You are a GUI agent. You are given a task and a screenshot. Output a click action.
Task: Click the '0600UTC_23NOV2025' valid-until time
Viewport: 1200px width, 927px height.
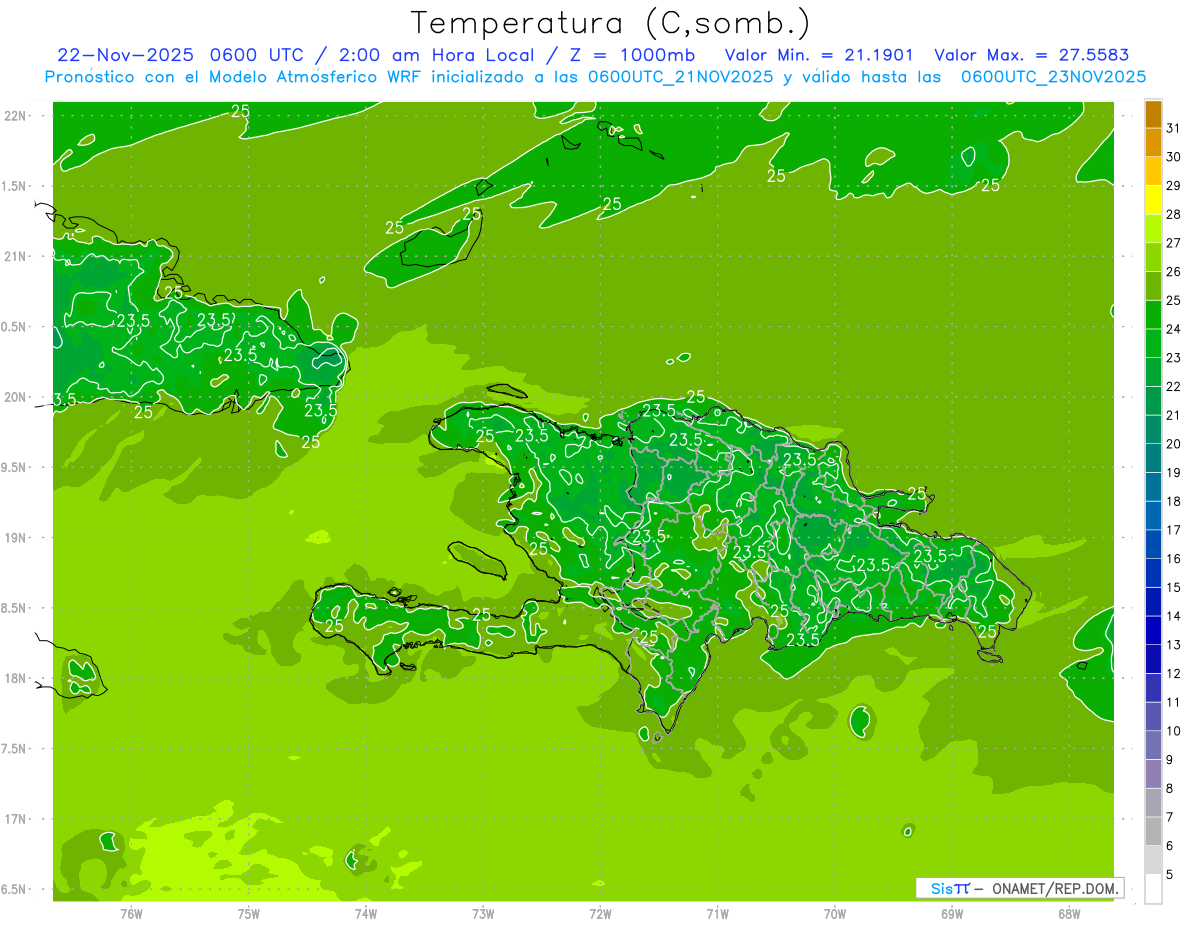pos(1054,77)
